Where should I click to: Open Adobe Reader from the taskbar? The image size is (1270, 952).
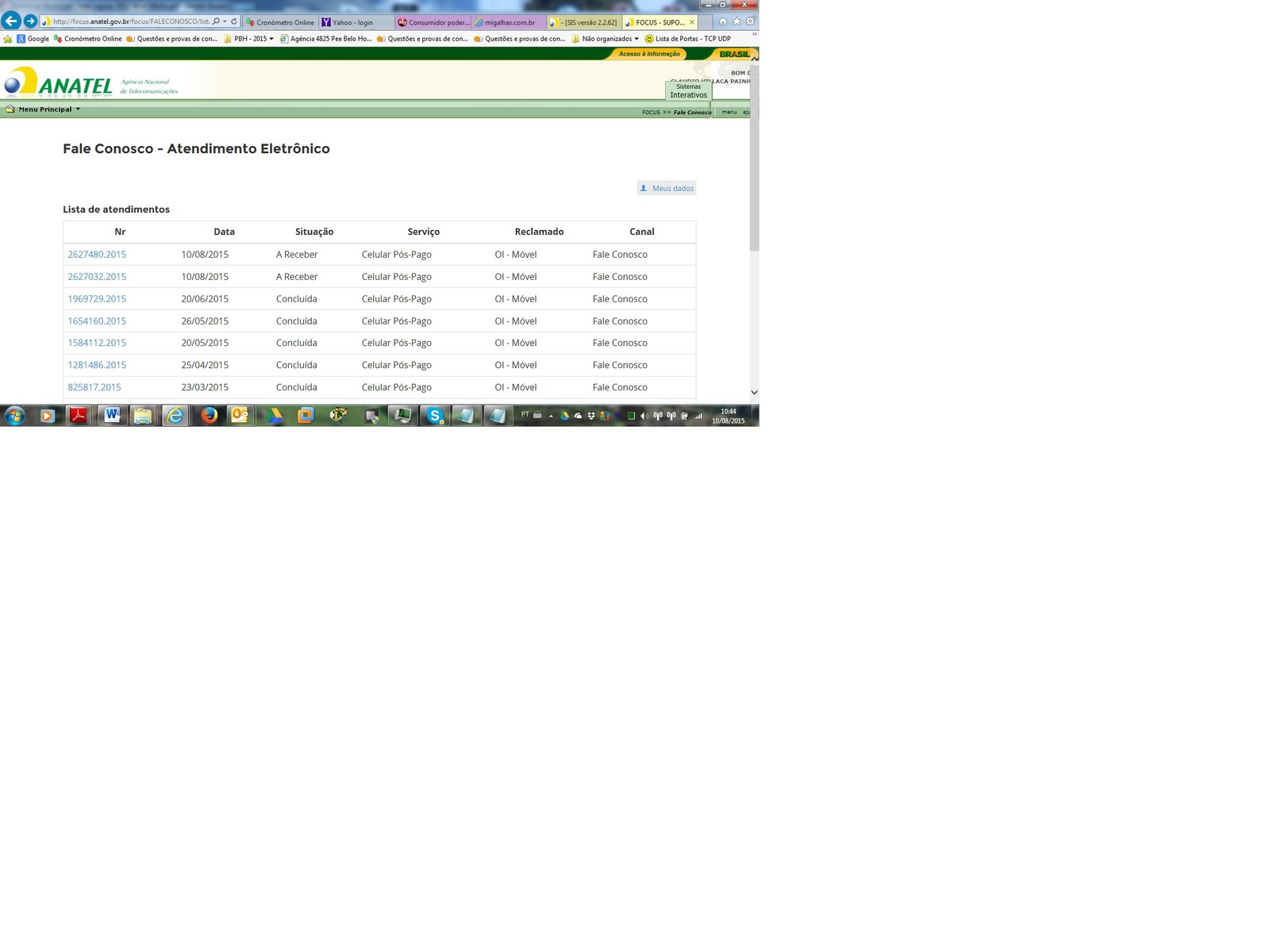tap(79, 415)
